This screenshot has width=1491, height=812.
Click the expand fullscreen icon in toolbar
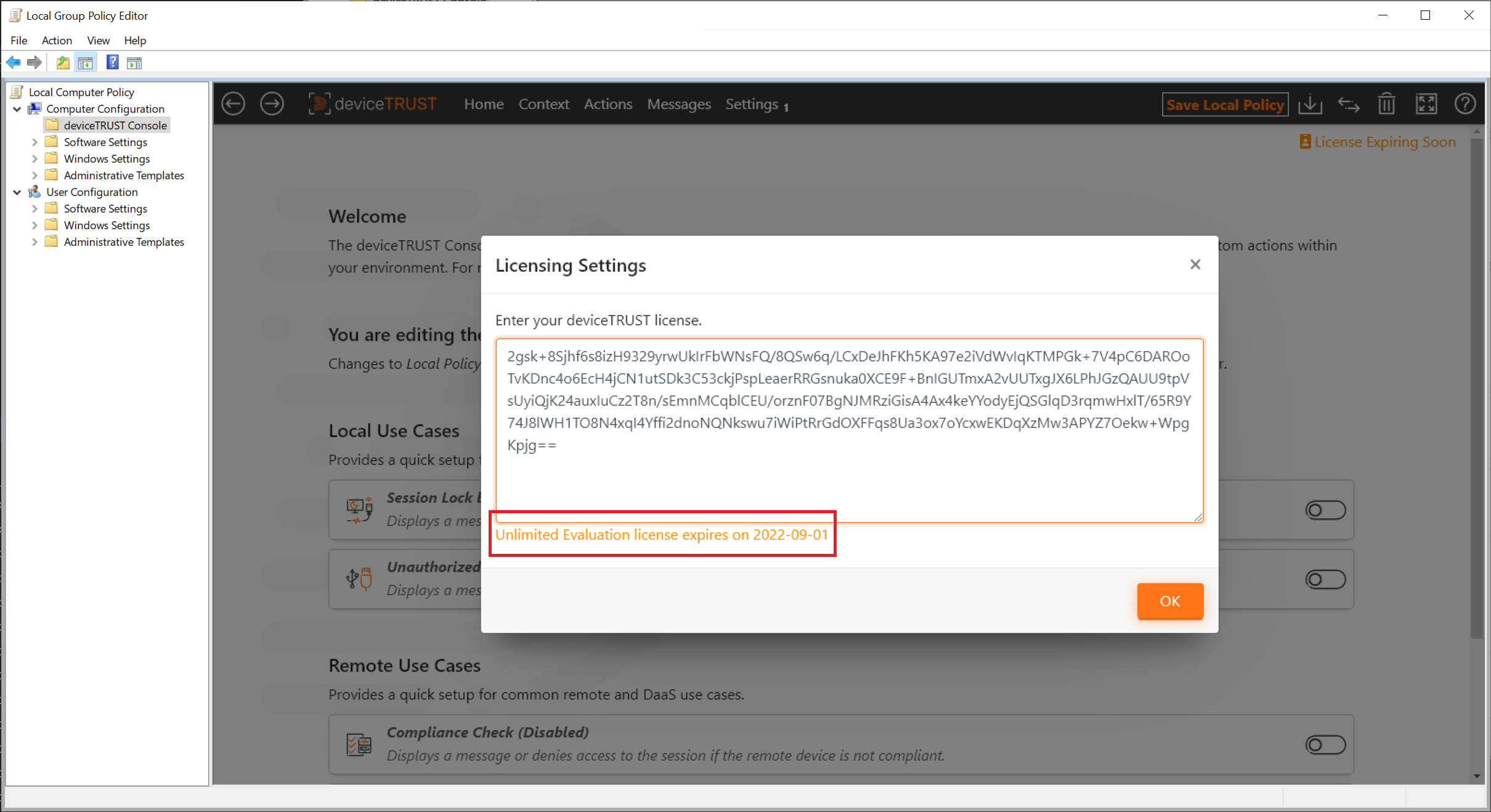tap(1427, 104)
